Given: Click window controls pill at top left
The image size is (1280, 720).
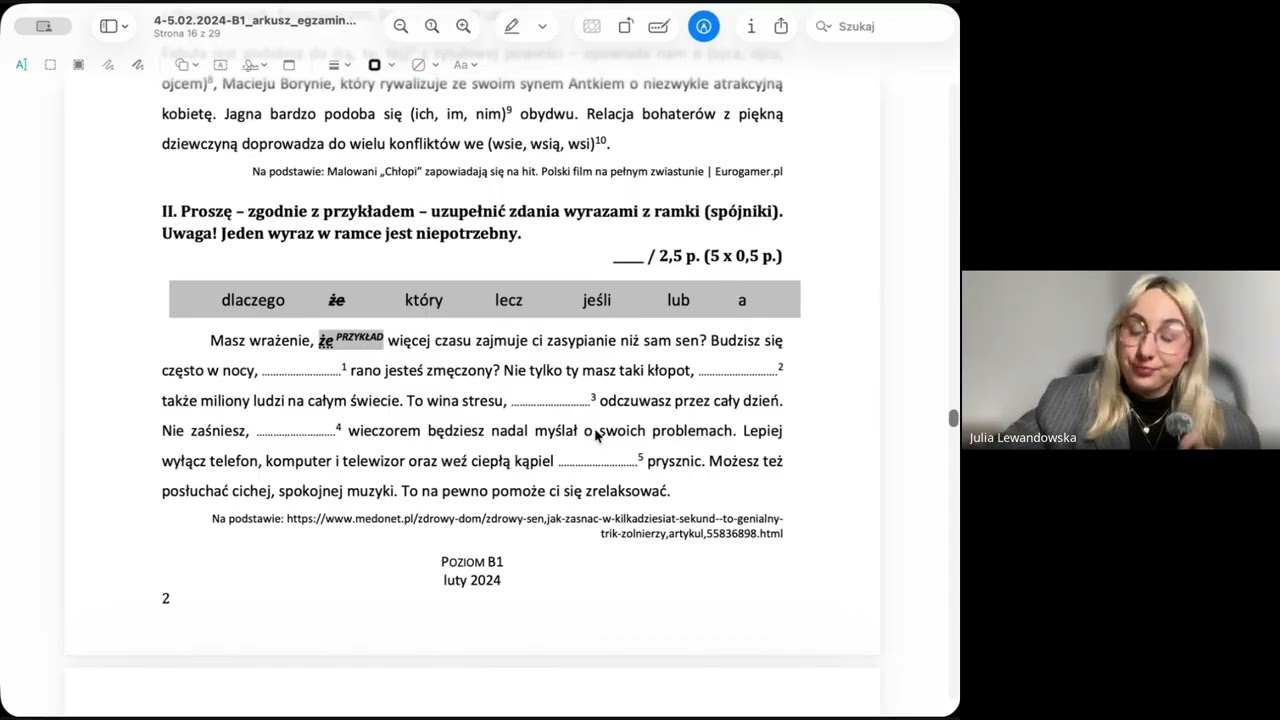Looking at the screenshot, I should 43,27.
